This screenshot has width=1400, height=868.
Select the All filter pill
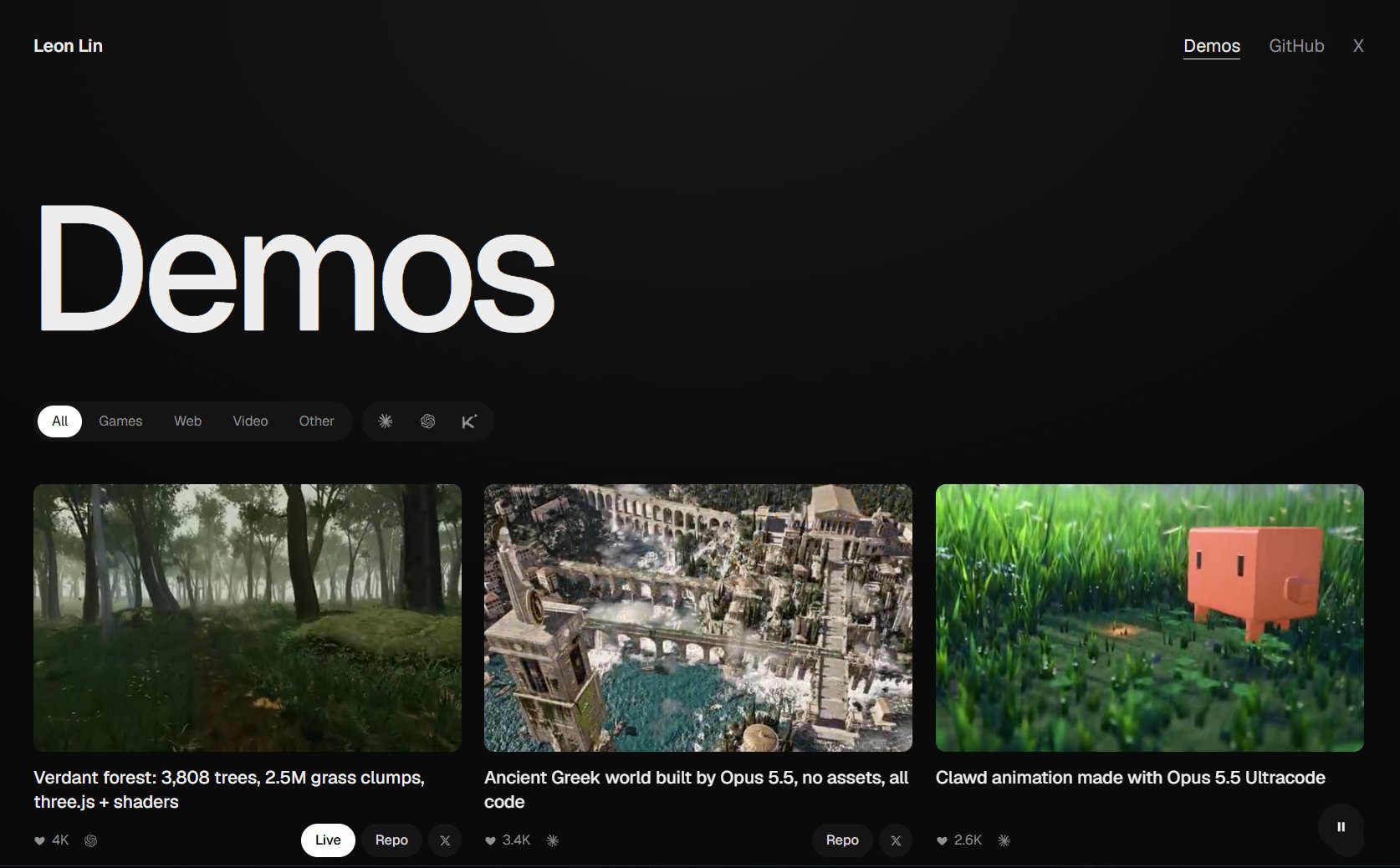coord(60,421)
